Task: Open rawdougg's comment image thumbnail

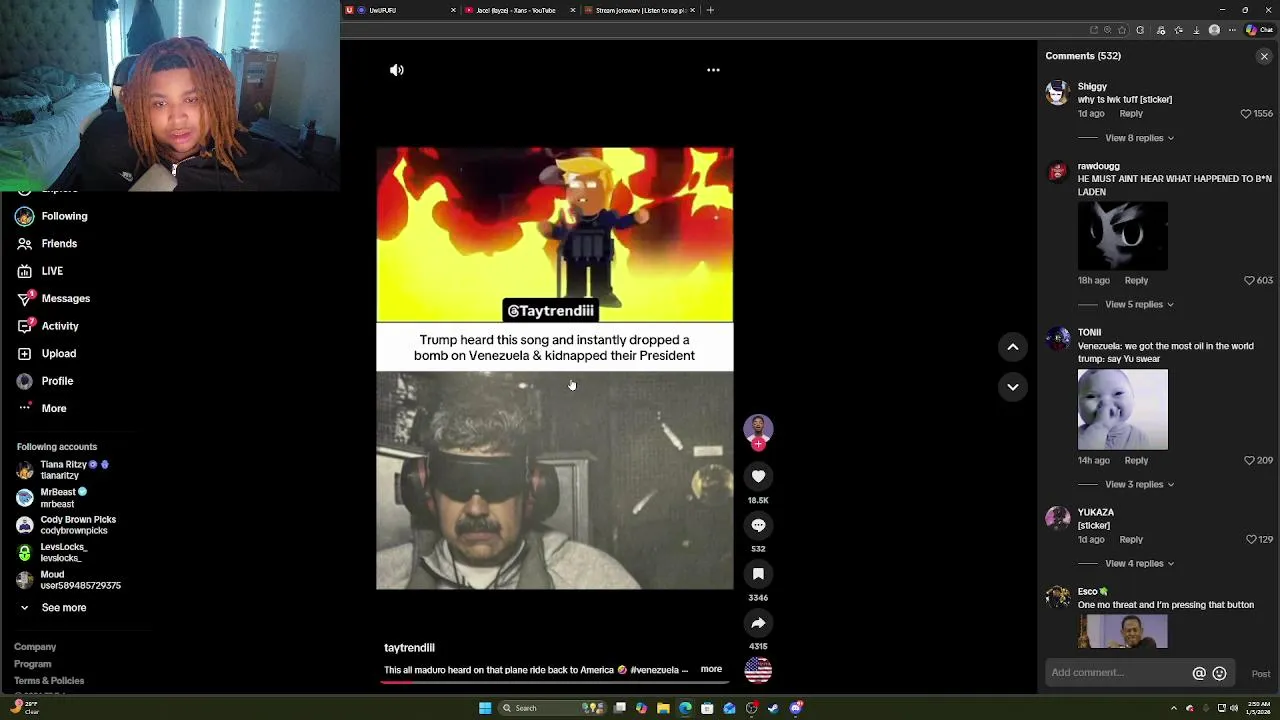Action: 1122,236
